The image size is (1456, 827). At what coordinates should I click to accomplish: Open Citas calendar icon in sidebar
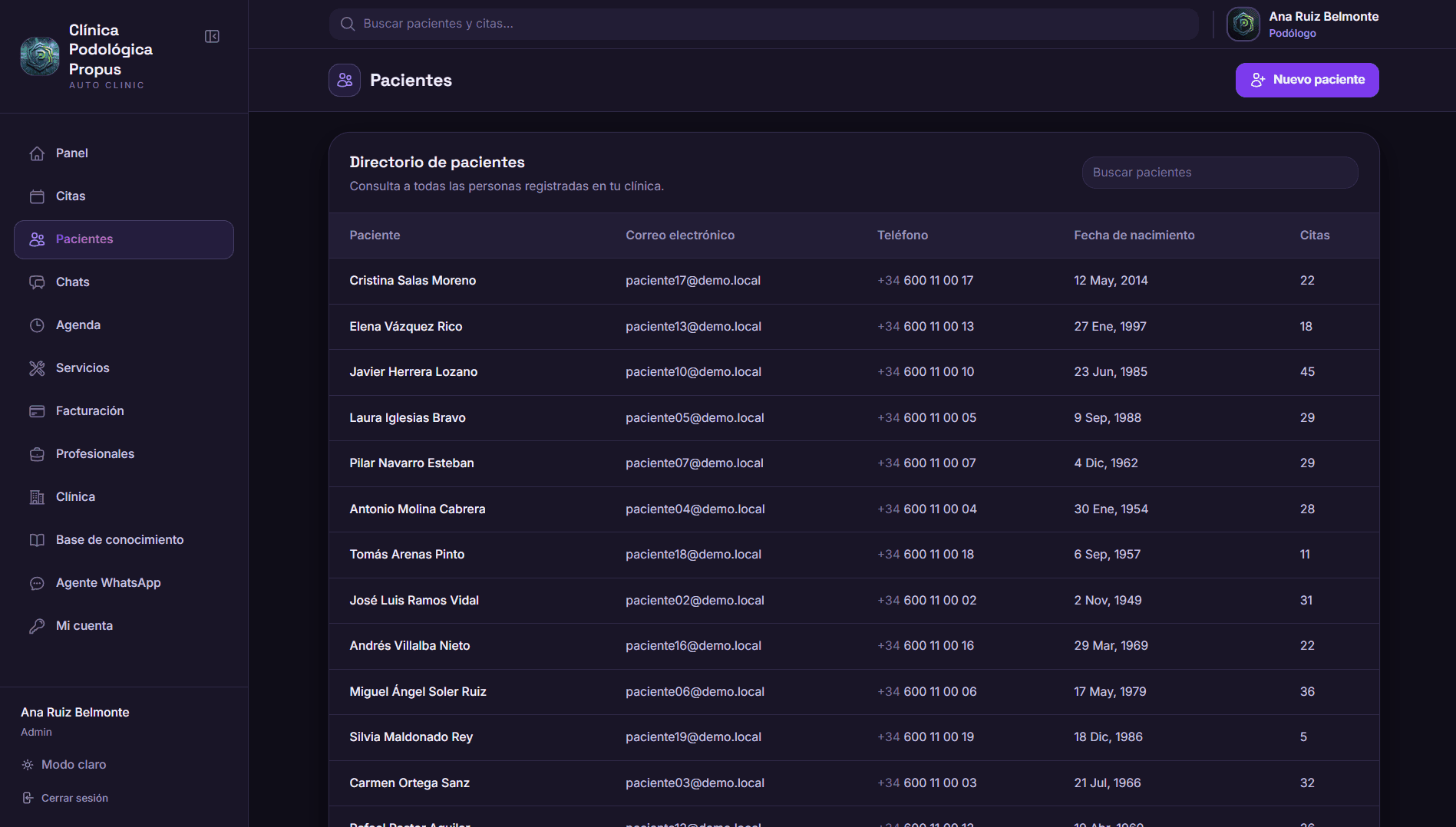point(37,196)
